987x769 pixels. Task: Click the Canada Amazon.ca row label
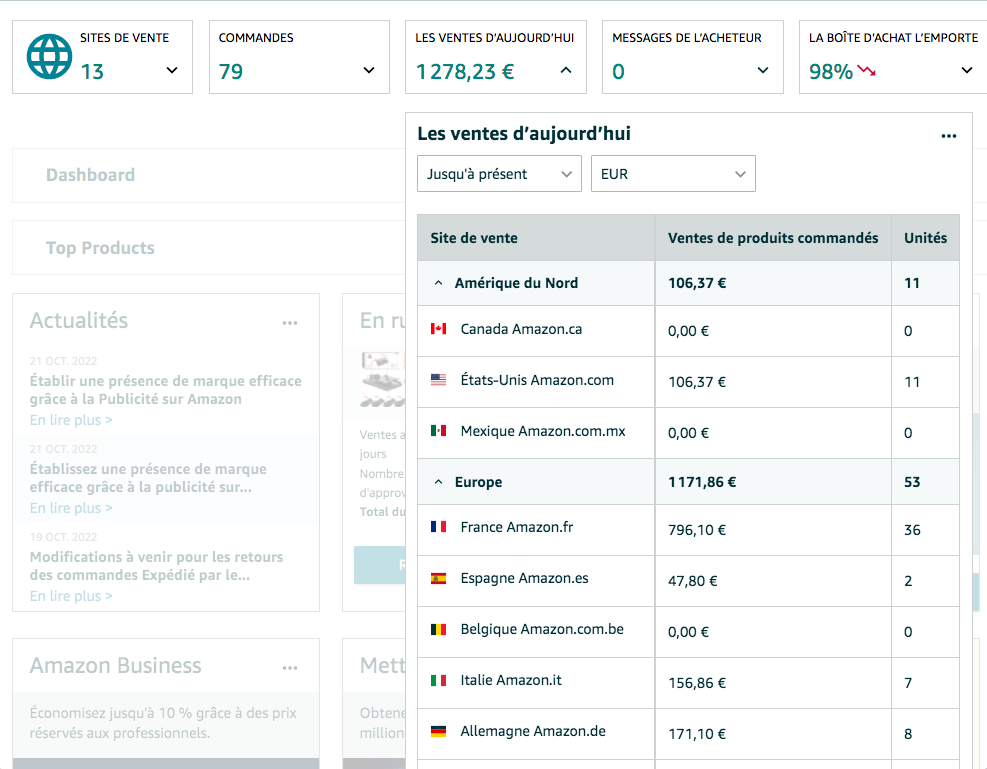[x=521, y=329]
